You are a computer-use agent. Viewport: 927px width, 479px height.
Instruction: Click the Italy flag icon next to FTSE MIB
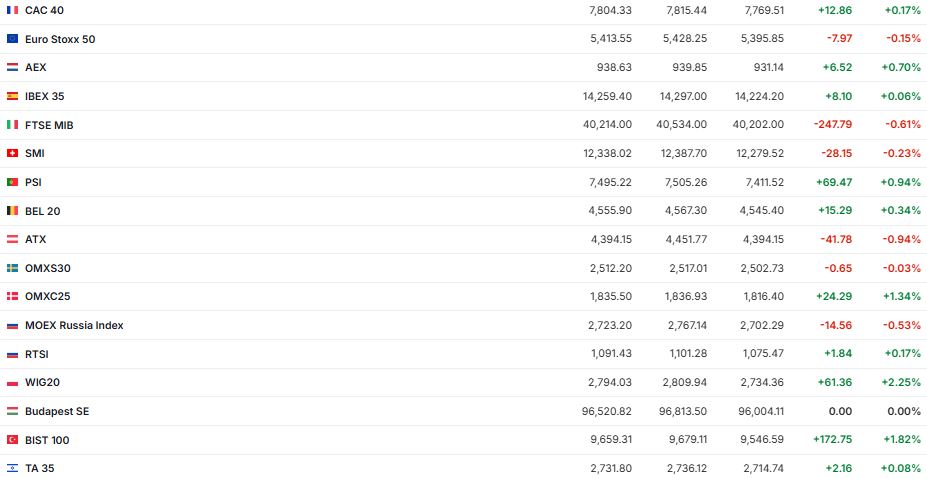(12, 125)
